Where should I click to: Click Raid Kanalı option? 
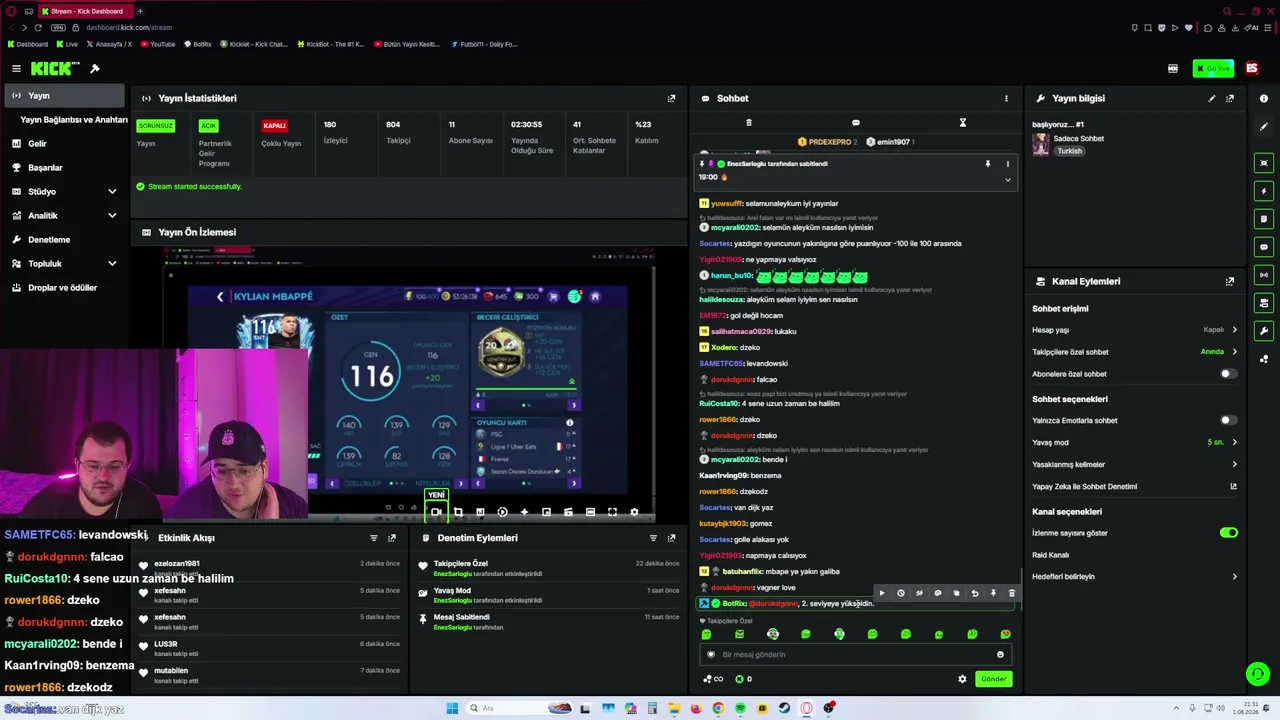1050,555
